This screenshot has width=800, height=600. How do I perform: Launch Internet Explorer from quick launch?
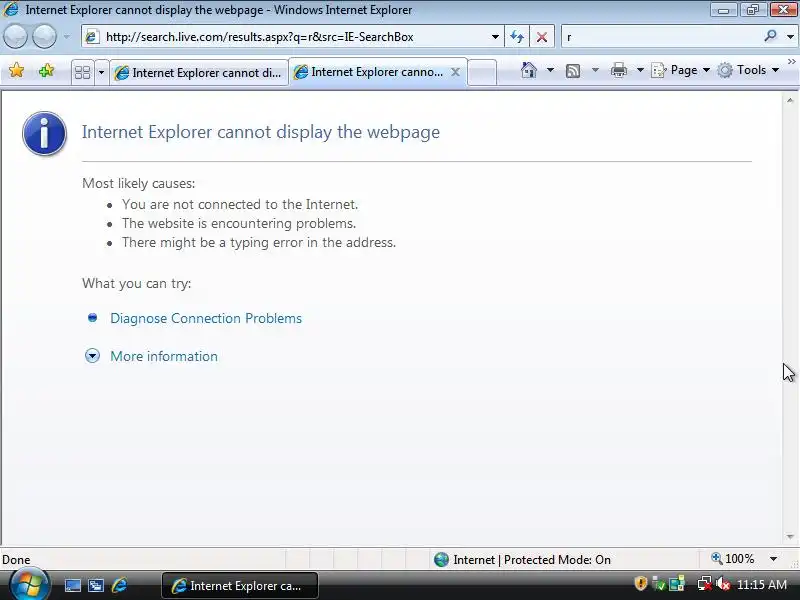(x=119, y=585)
